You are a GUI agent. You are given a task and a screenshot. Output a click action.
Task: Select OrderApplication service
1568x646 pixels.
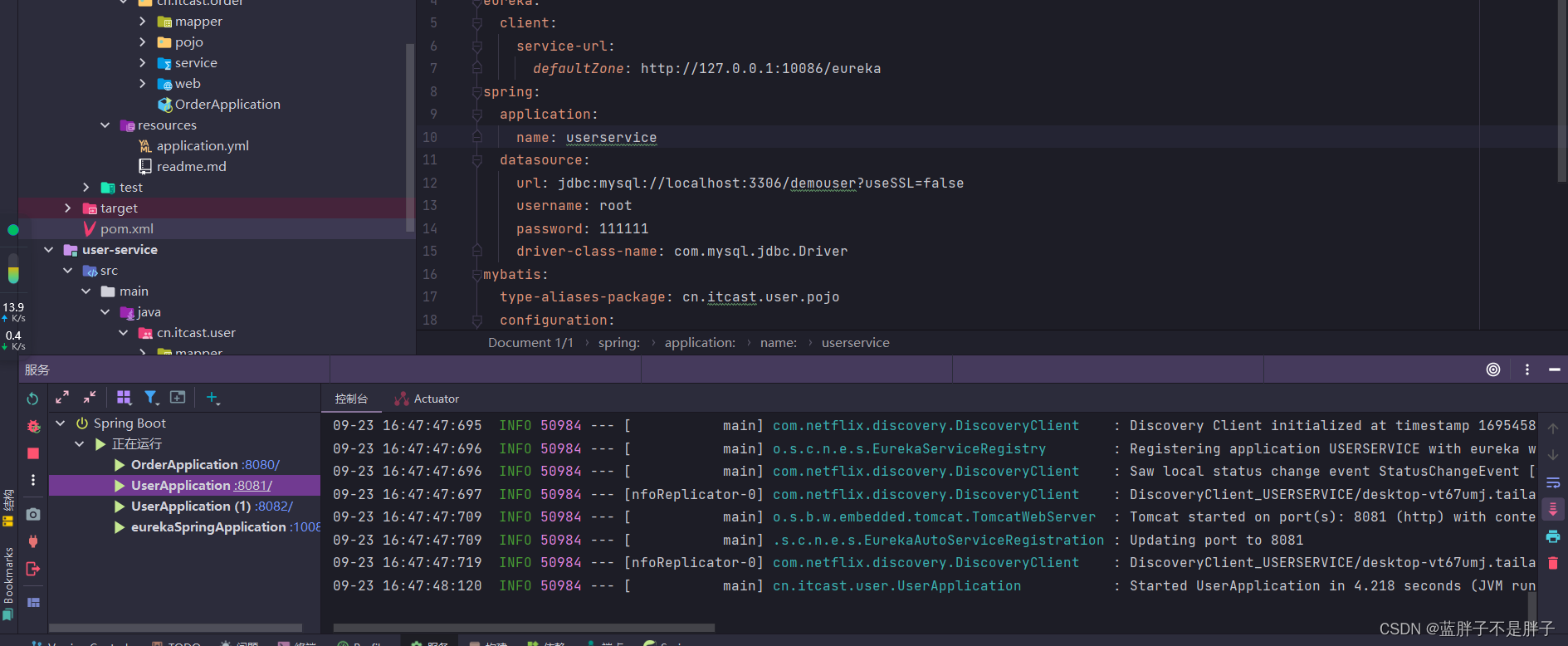[184, 465]
